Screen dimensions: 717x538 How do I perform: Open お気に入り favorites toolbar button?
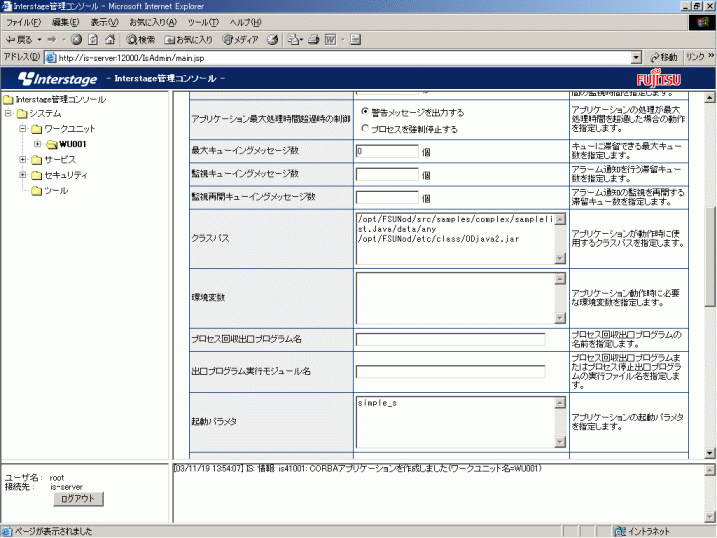point(188,40)
